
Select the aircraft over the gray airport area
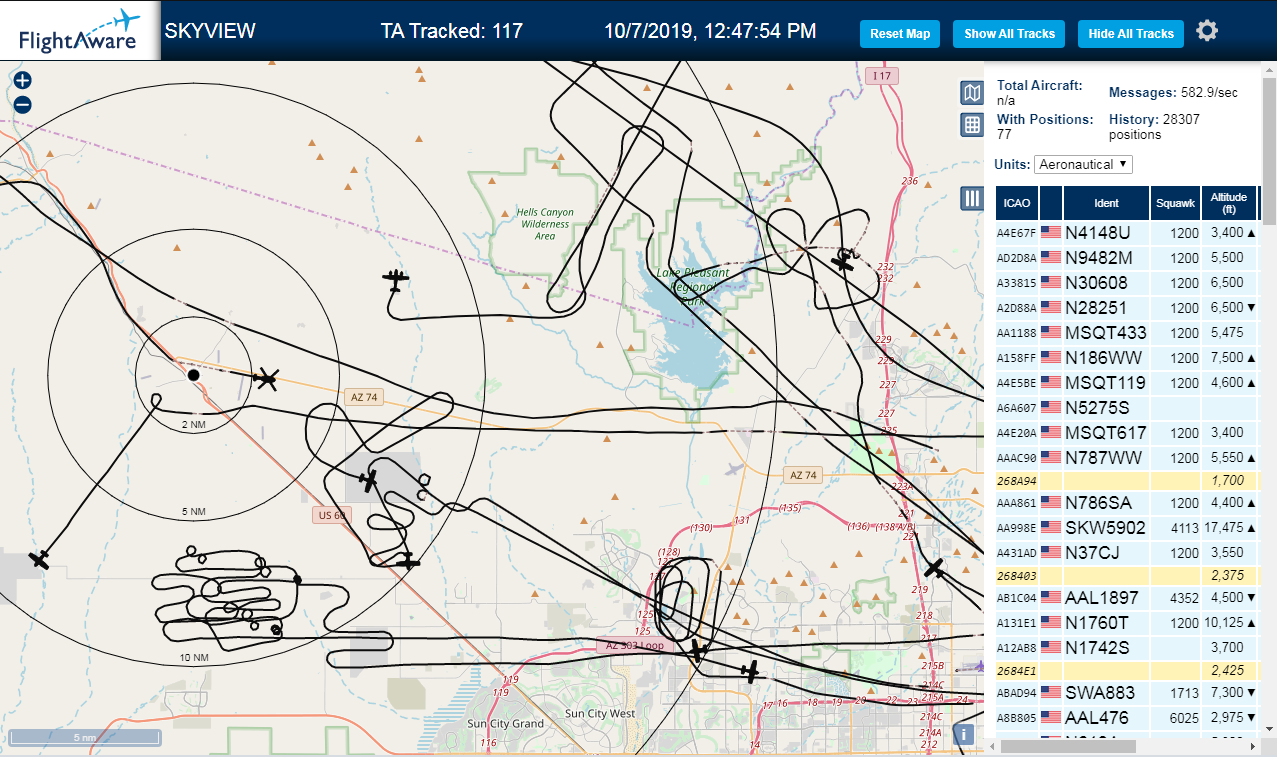(x=369, y=481)
